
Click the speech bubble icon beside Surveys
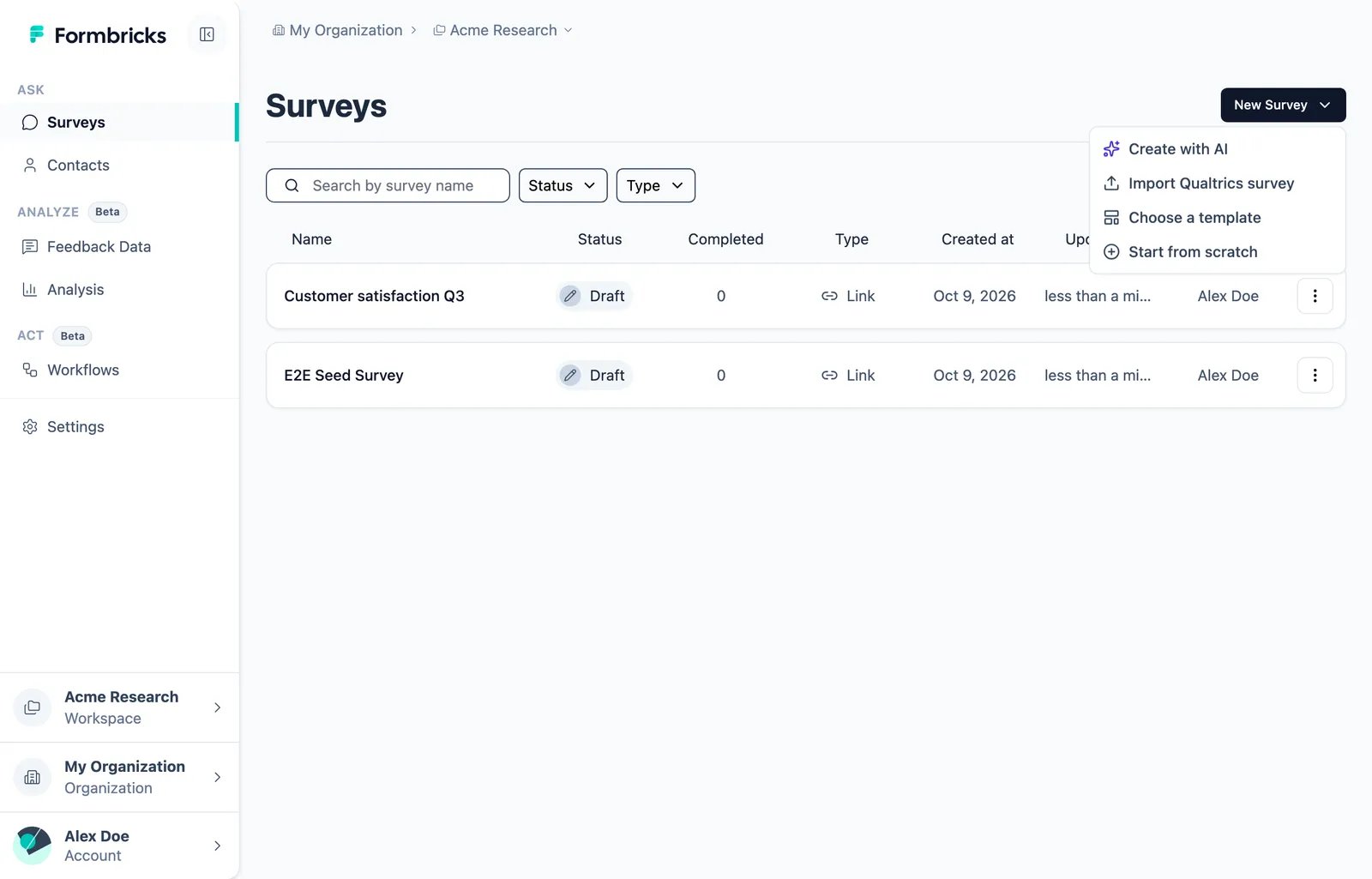[30, 123]
